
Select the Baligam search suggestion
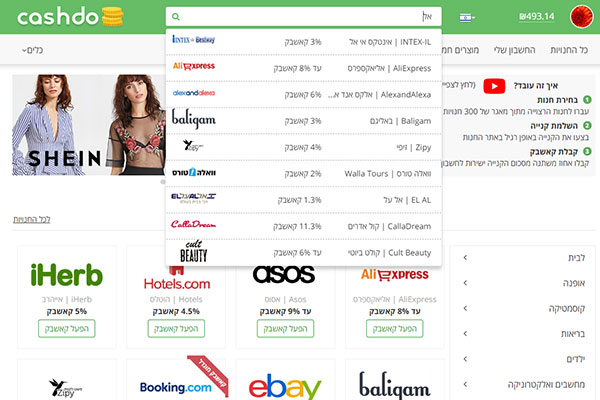[x=303, y=121]
